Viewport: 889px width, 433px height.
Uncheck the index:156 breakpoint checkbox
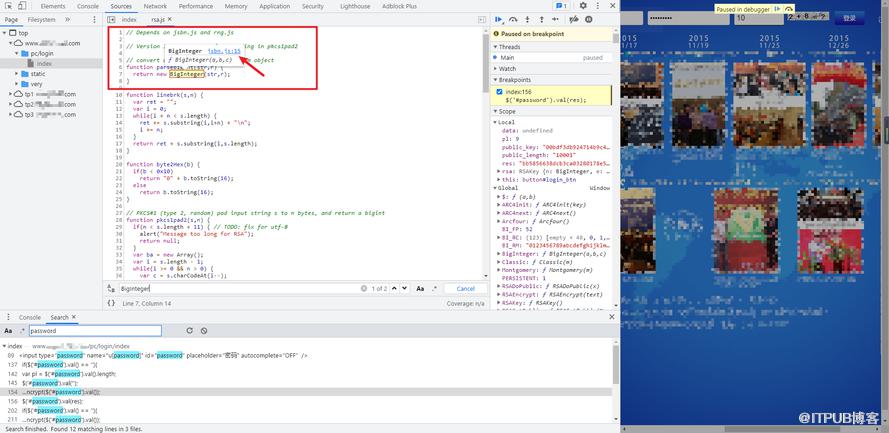pos(499,92)
